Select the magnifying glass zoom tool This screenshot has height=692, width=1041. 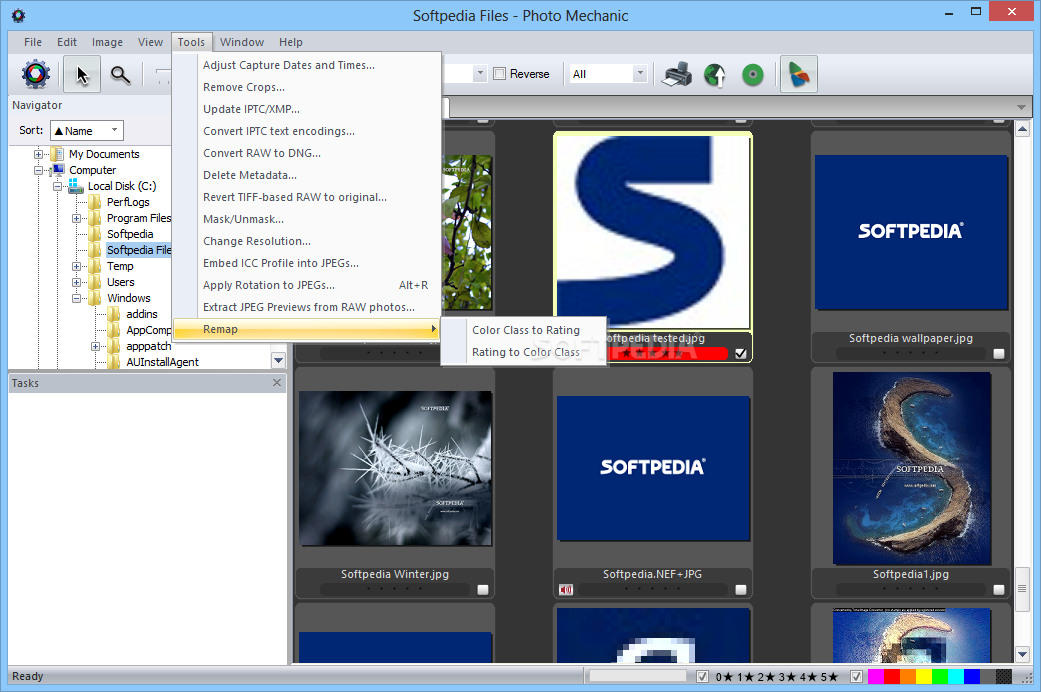click(120, 74)
